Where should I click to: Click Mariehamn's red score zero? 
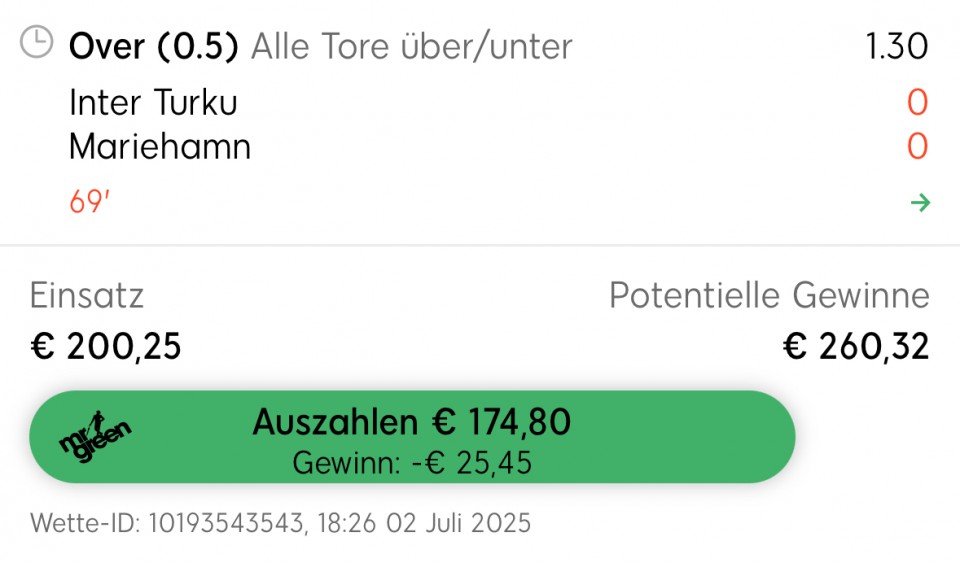pyautogui.click(x=917, y=147)
